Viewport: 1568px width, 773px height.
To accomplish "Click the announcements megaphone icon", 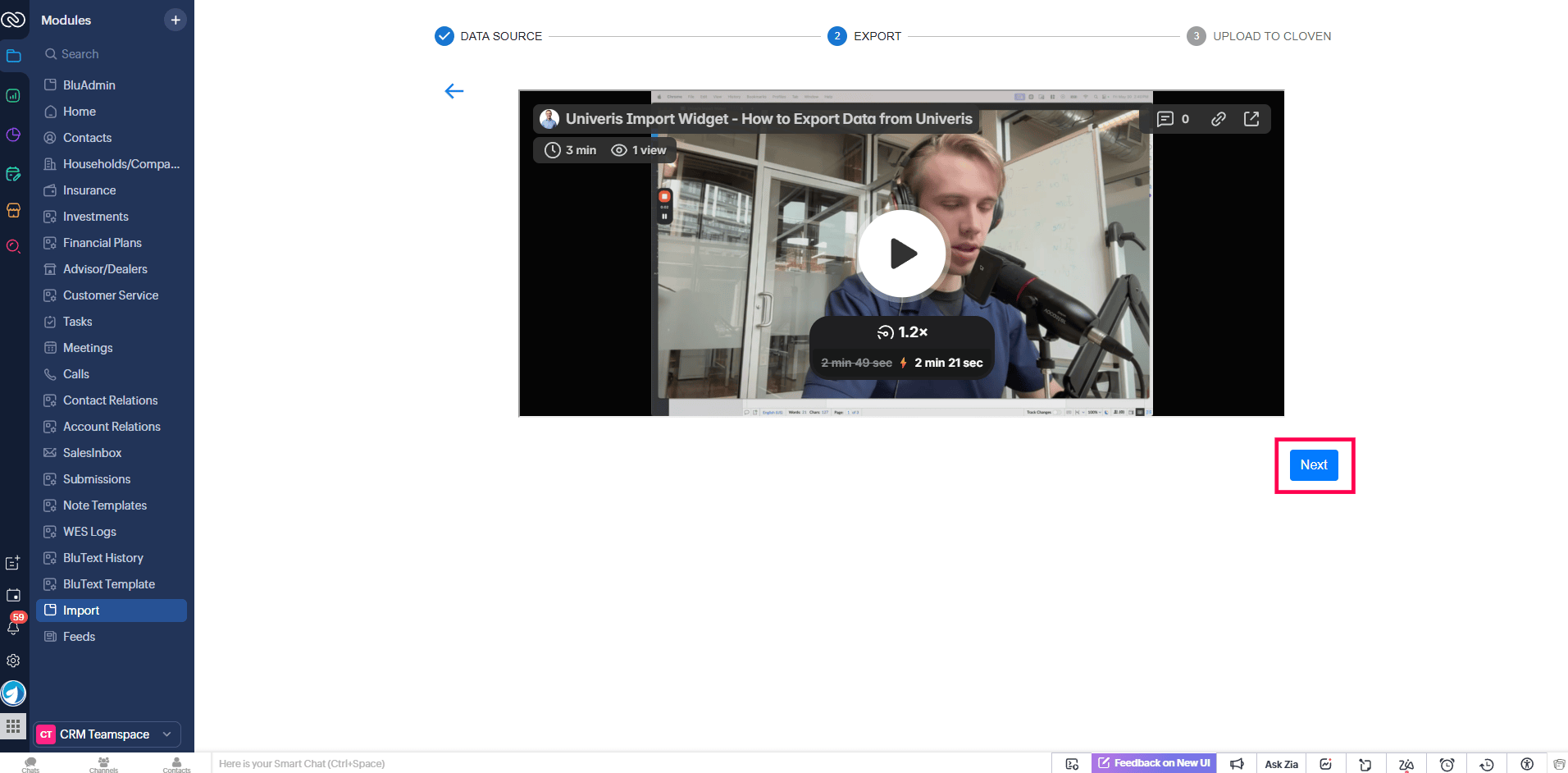I will pyautogui.click(x=1237, y=764).
